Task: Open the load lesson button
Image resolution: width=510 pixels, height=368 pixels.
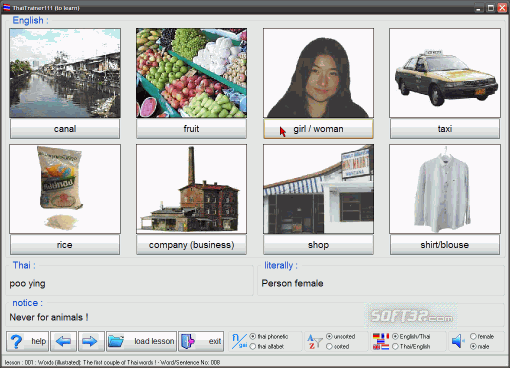Action: pos(141,341)
